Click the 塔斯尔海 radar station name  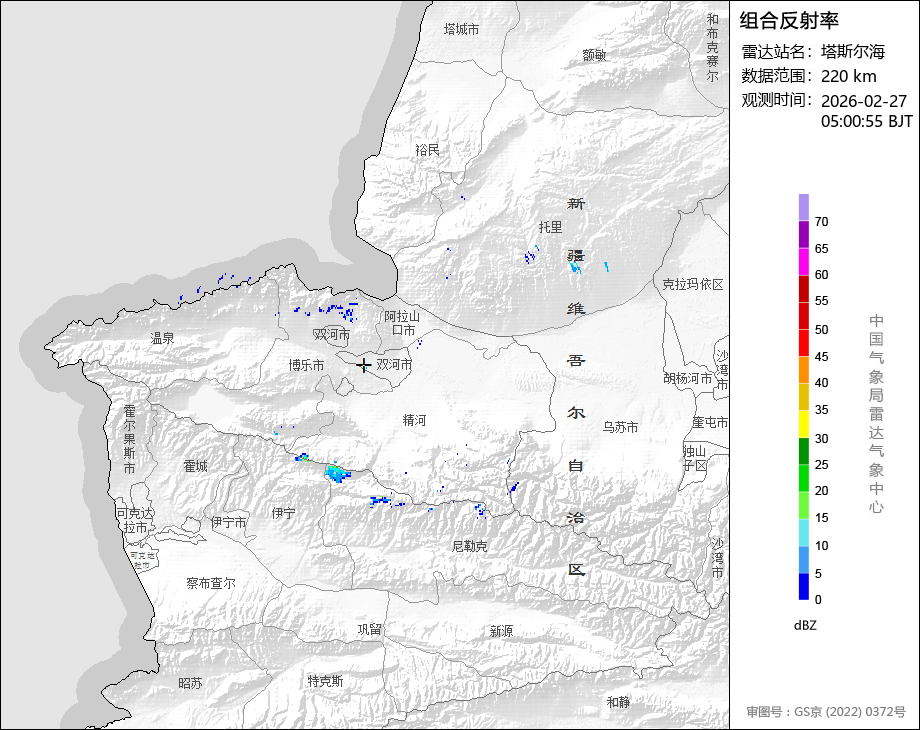point(853,52)
